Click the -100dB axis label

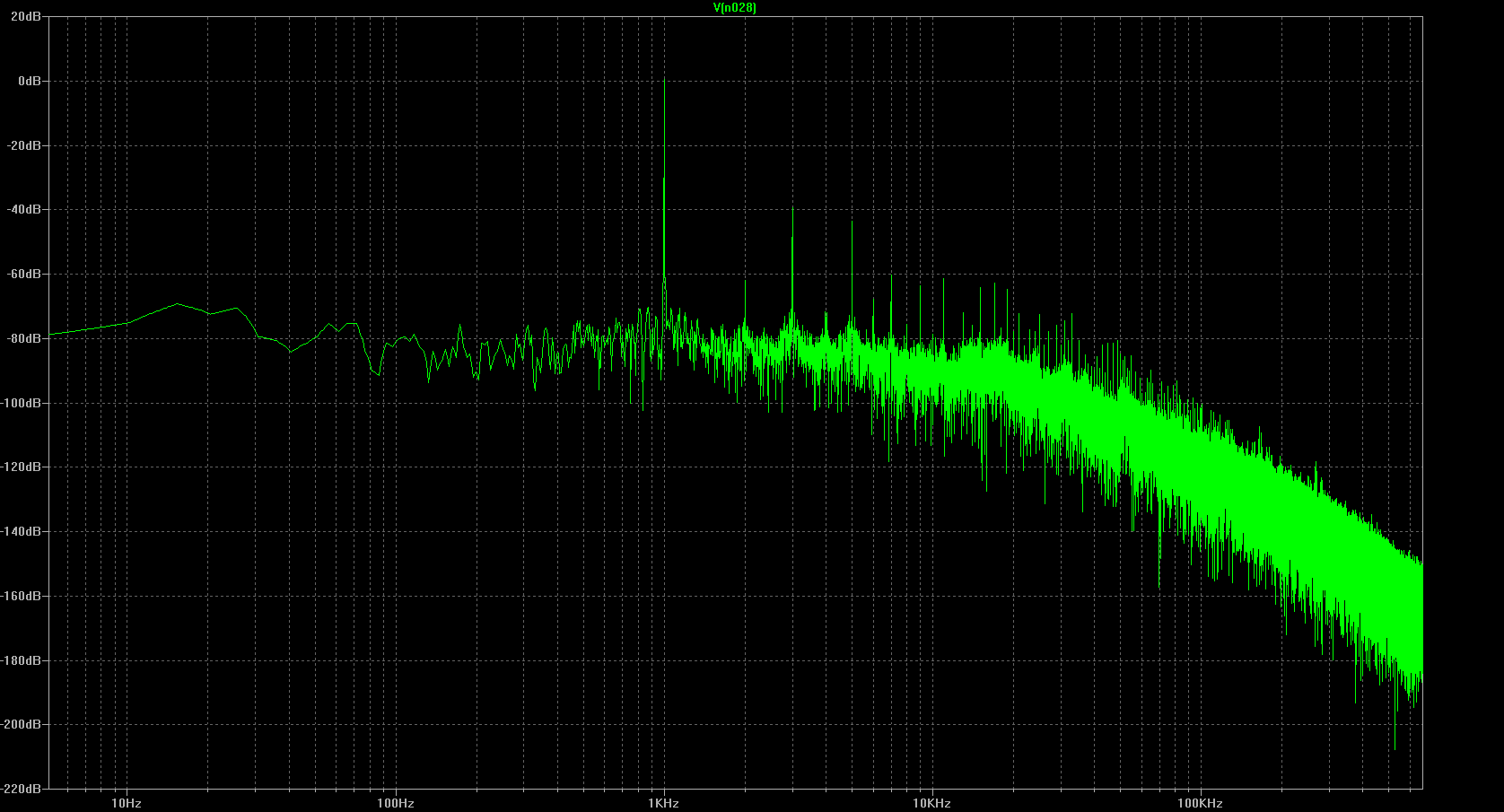click(22, 403)
